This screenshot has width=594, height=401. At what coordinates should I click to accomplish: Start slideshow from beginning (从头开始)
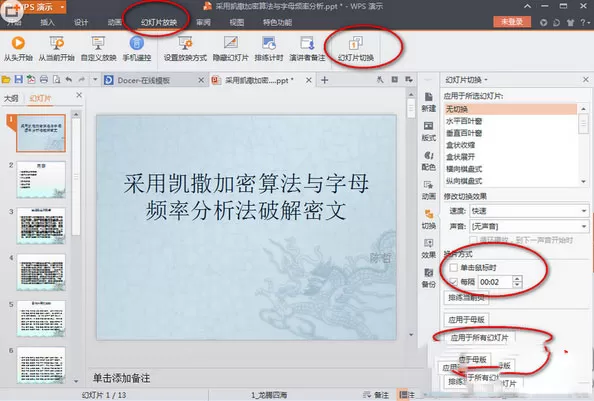[x=18, y=48]
